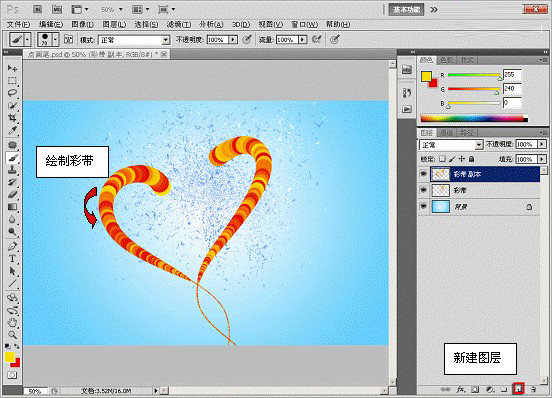Image resolution: width=552 pixels, height=398 pixels.
Task: Select the Gradient tool
Action: pos(12,207)
